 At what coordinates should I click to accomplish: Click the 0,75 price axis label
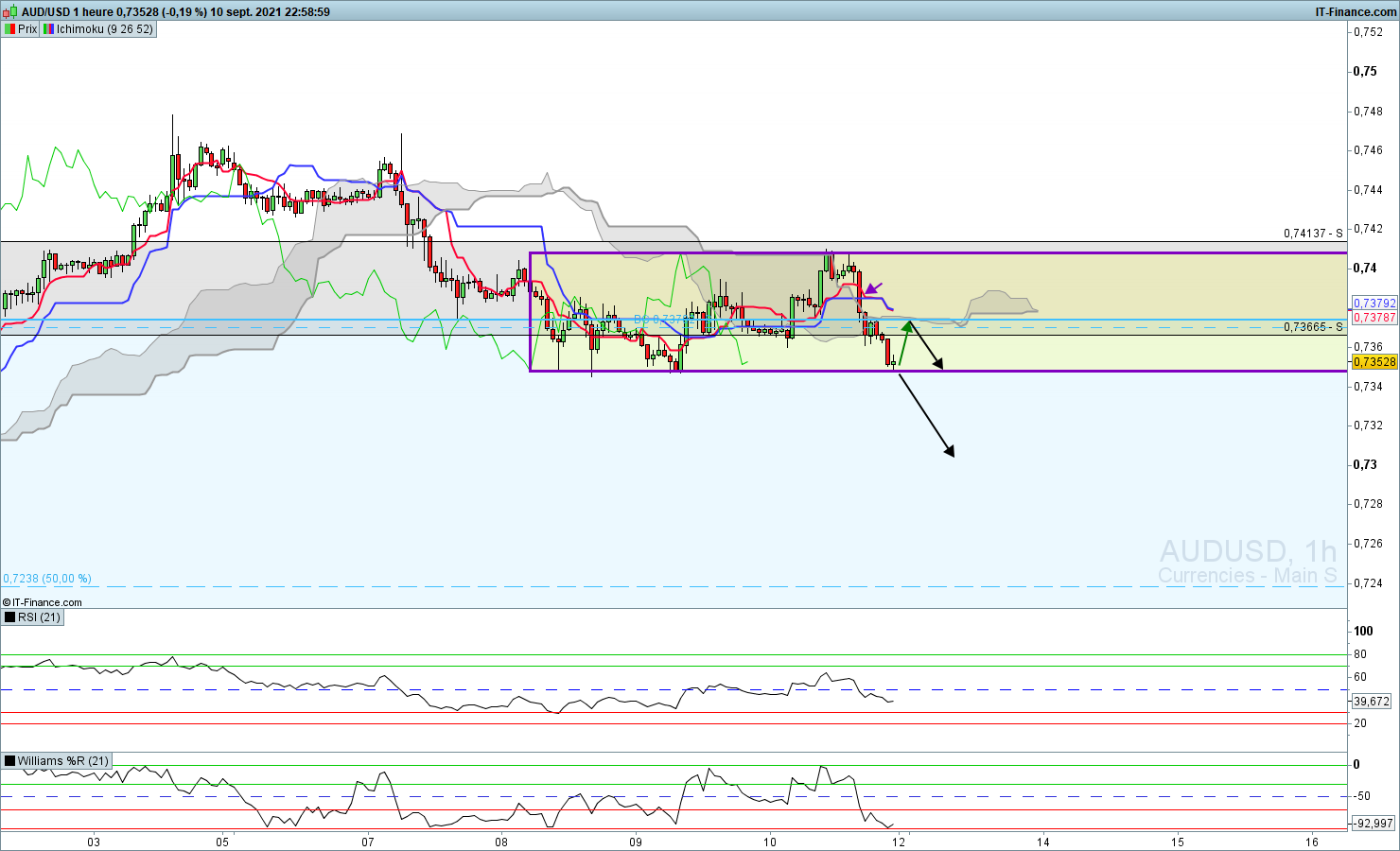(x=1365, y=71)
